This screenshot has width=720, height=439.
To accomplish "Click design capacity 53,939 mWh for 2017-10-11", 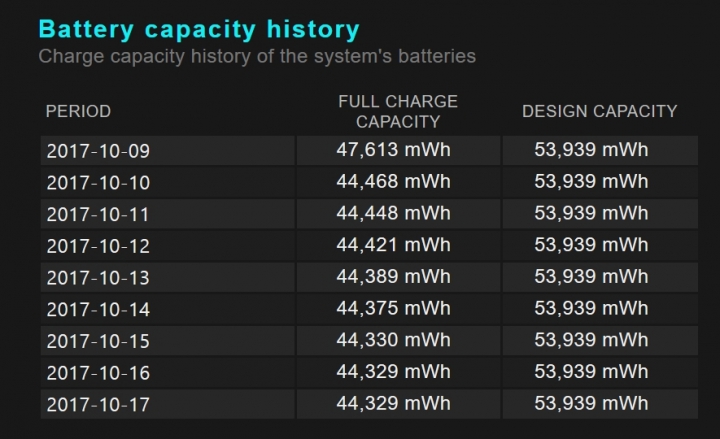I will click(591, 214).
